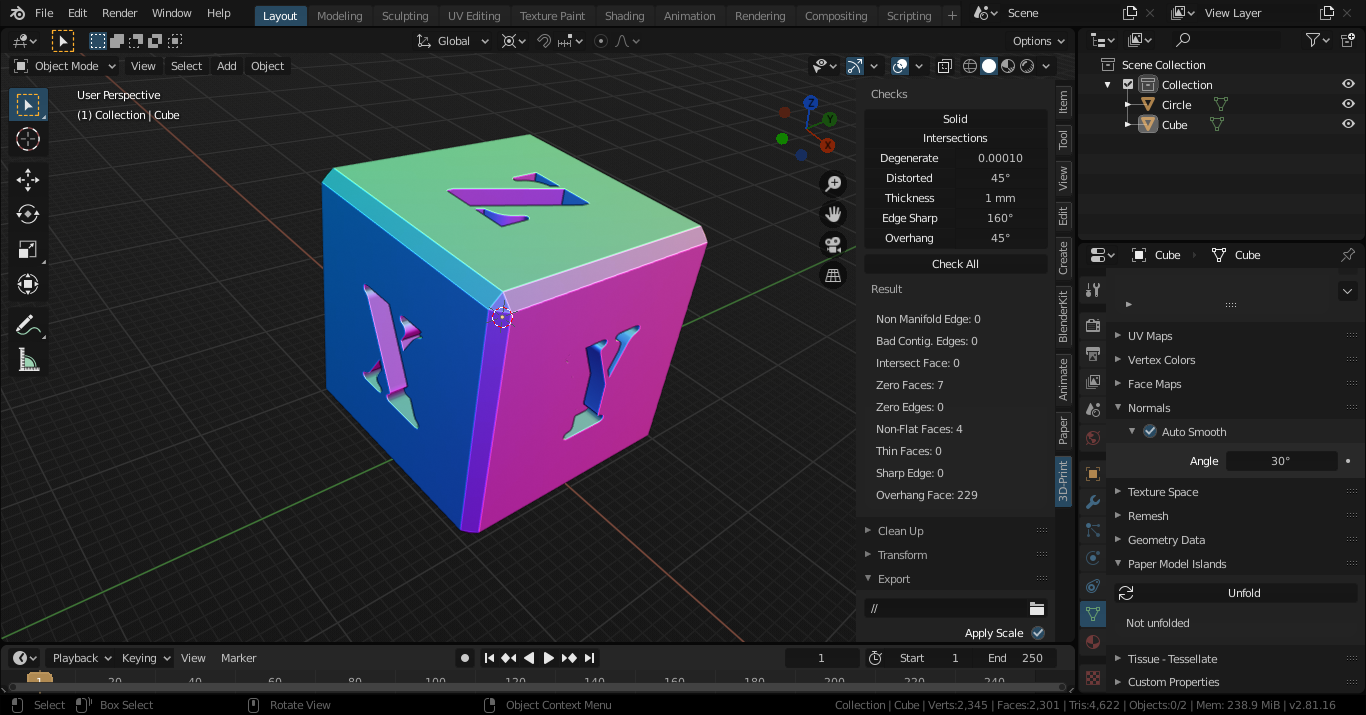Activate the Annotate pencil tool

coord(28,325)
